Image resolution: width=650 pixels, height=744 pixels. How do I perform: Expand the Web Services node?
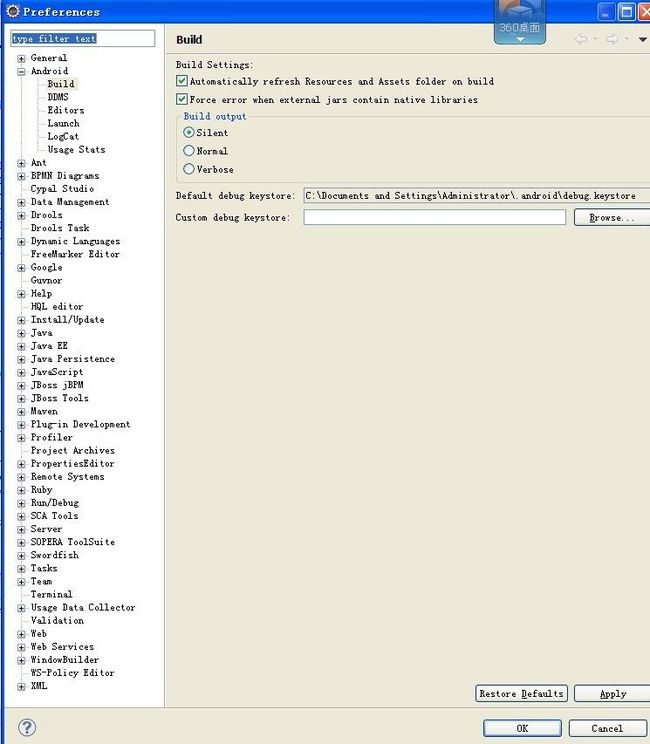tap(21, 647)
